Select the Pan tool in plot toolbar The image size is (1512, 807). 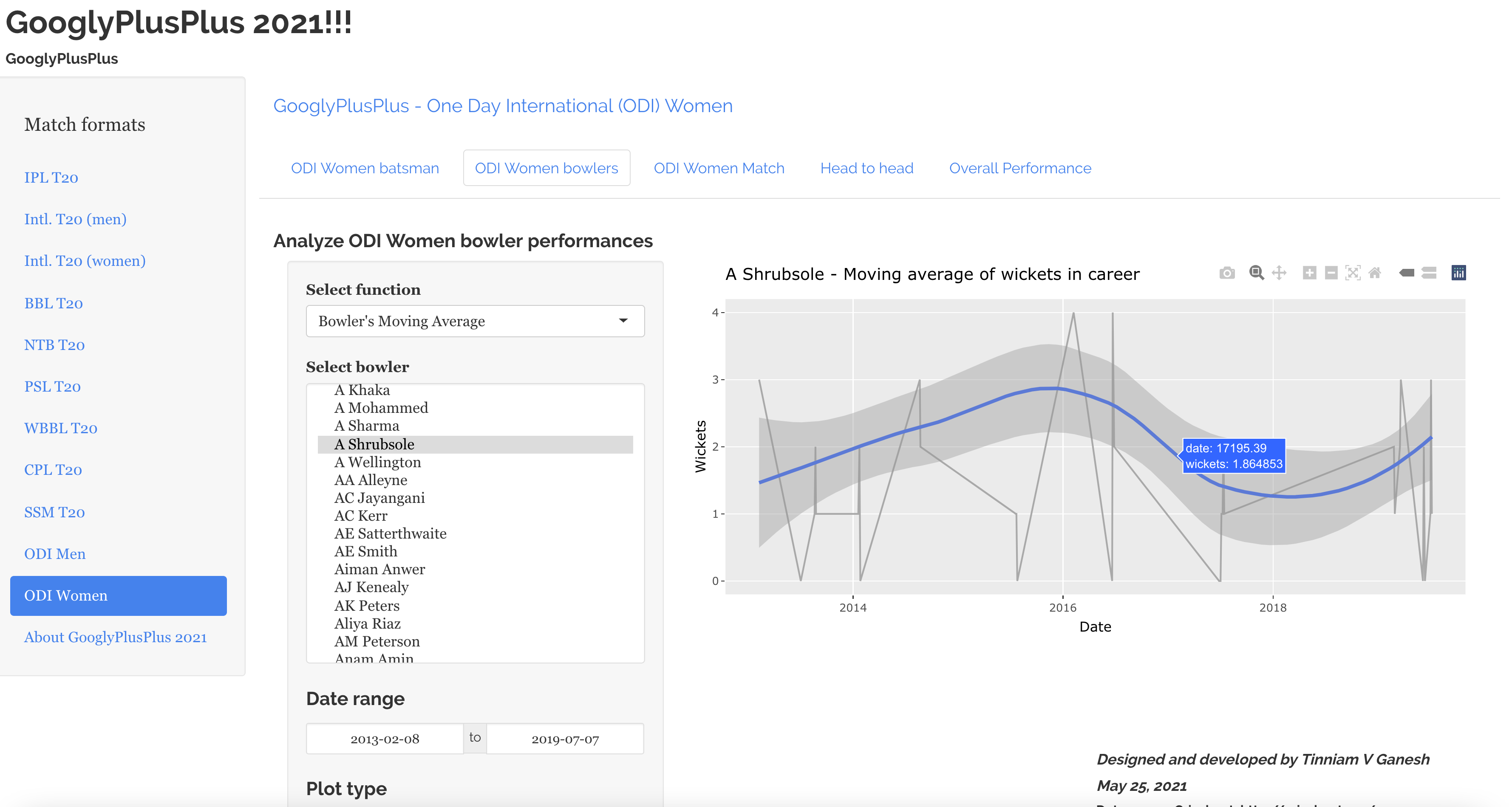pyautogui.click(x=1279, y=273)
